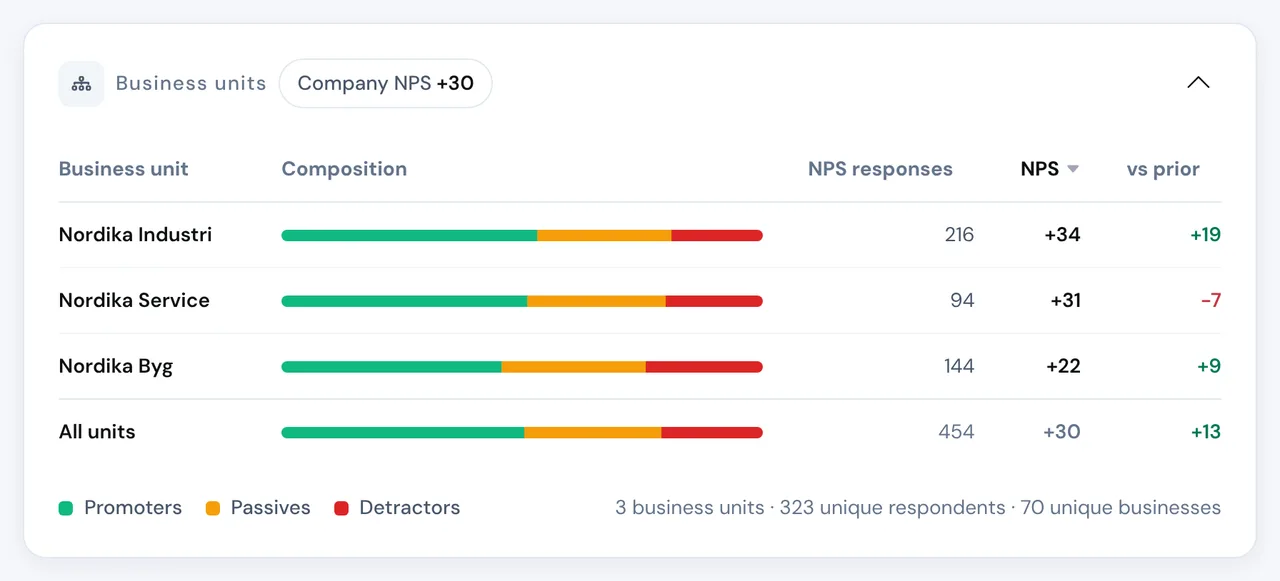Viewport: 1280px width, 581px height.
Task: Click the orange Passives legend swatch
Action: coord(212,508)
